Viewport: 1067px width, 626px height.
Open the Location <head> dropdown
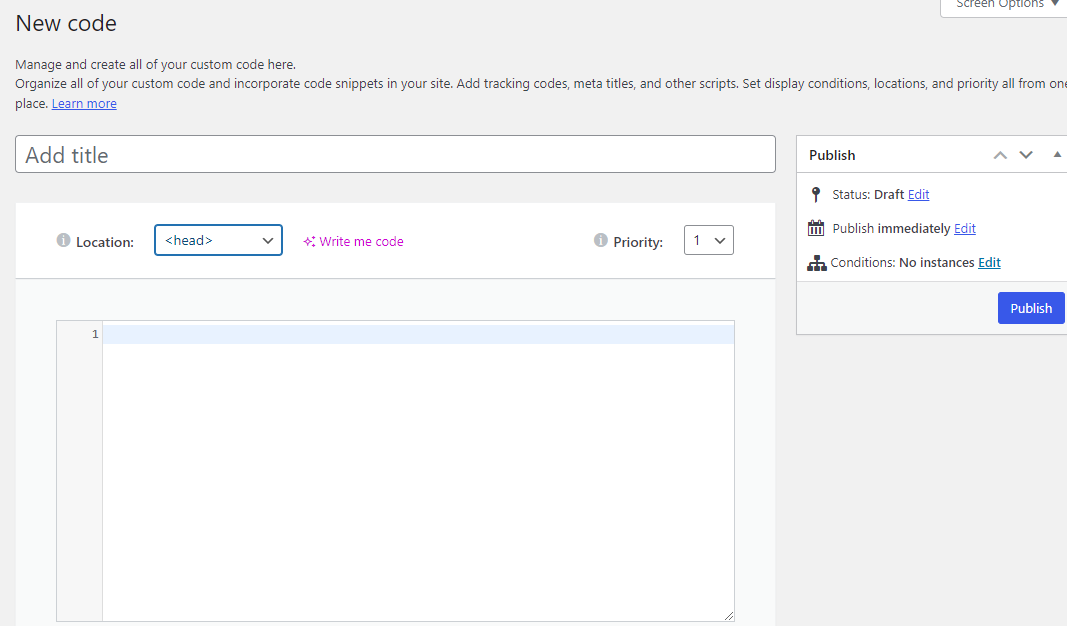pos(218,240)
